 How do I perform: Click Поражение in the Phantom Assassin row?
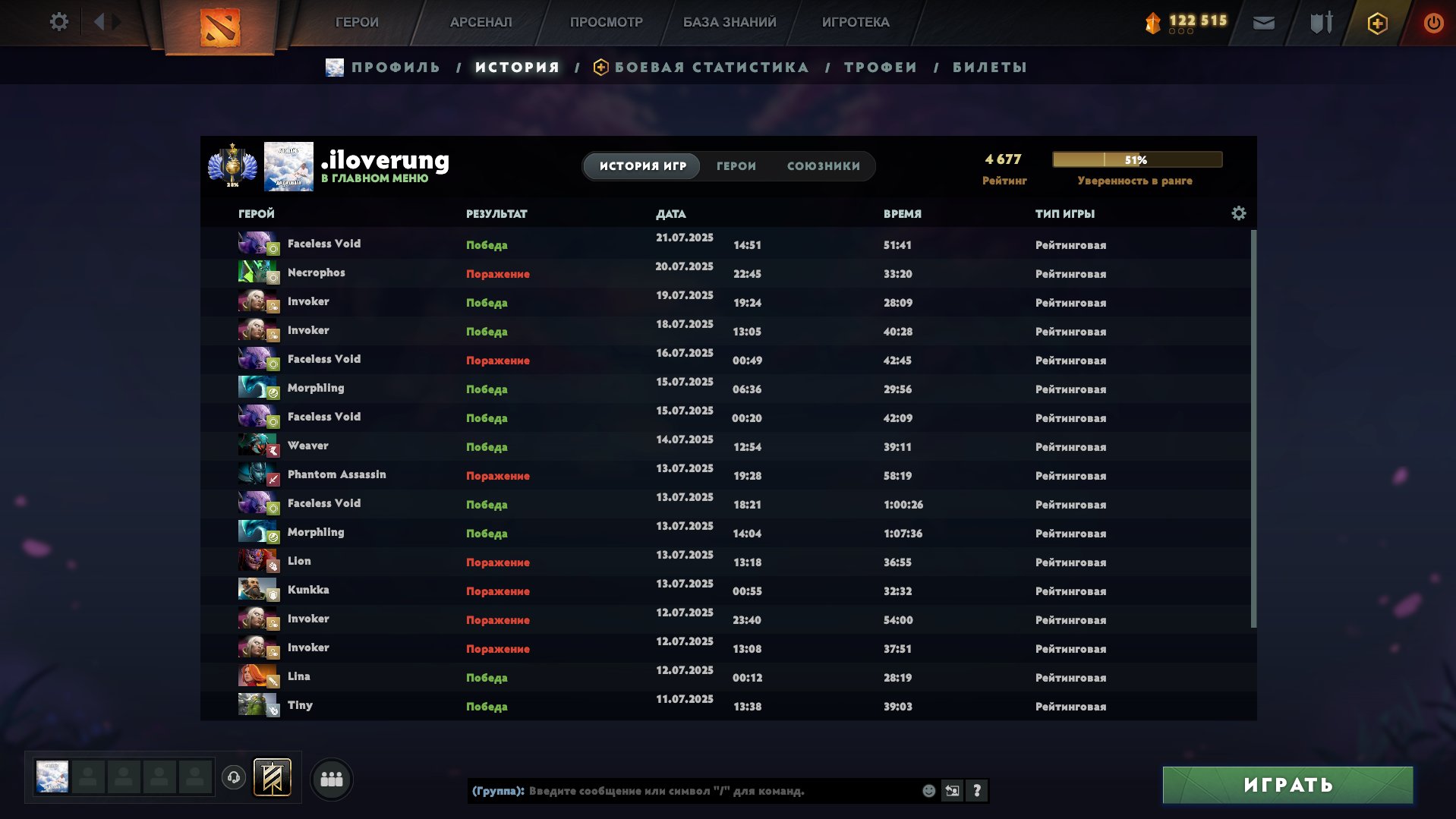tap(498, 476)
